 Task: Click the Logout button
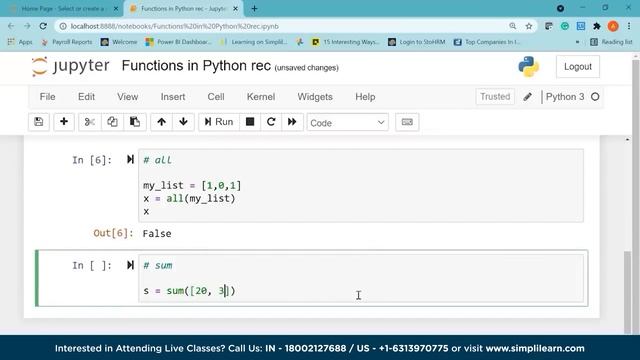point(578,67)
